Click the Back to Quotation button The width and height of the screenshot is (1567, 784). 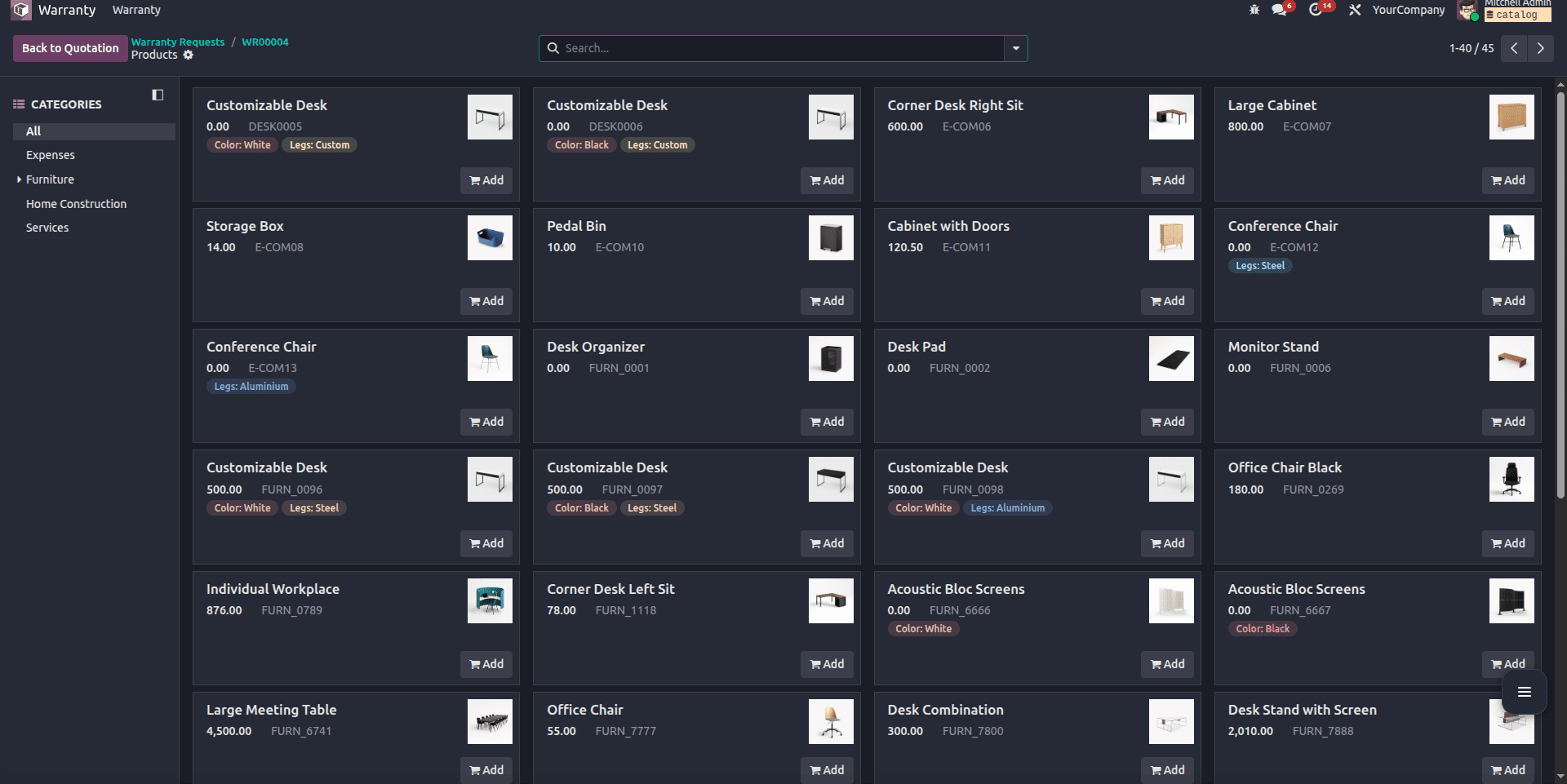click(69, 48)
